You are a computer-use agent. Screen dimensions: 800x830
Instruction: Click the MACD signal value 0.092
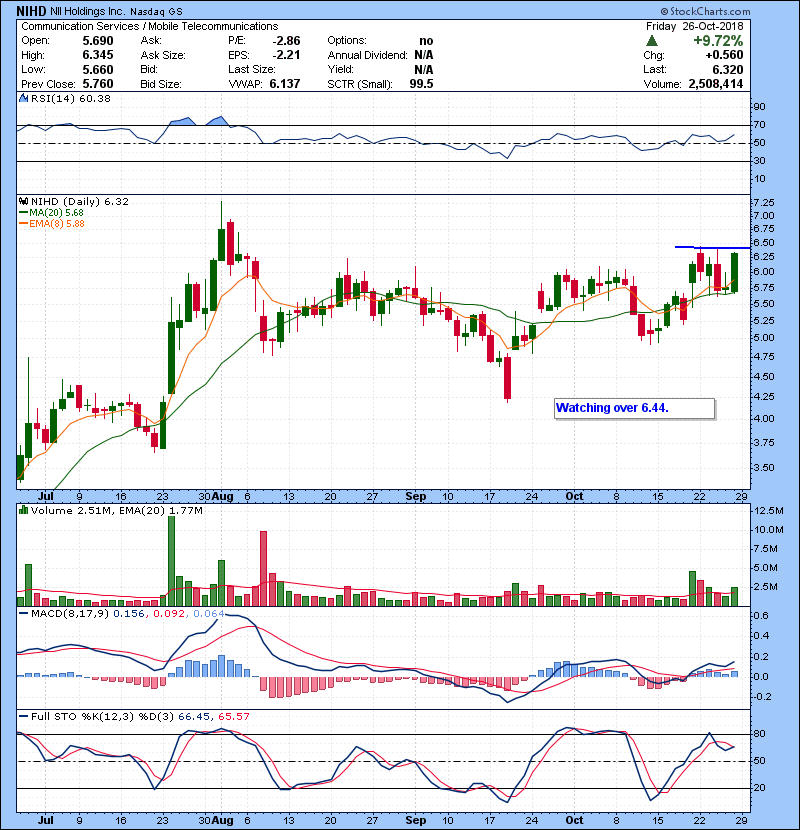(169, 614)
